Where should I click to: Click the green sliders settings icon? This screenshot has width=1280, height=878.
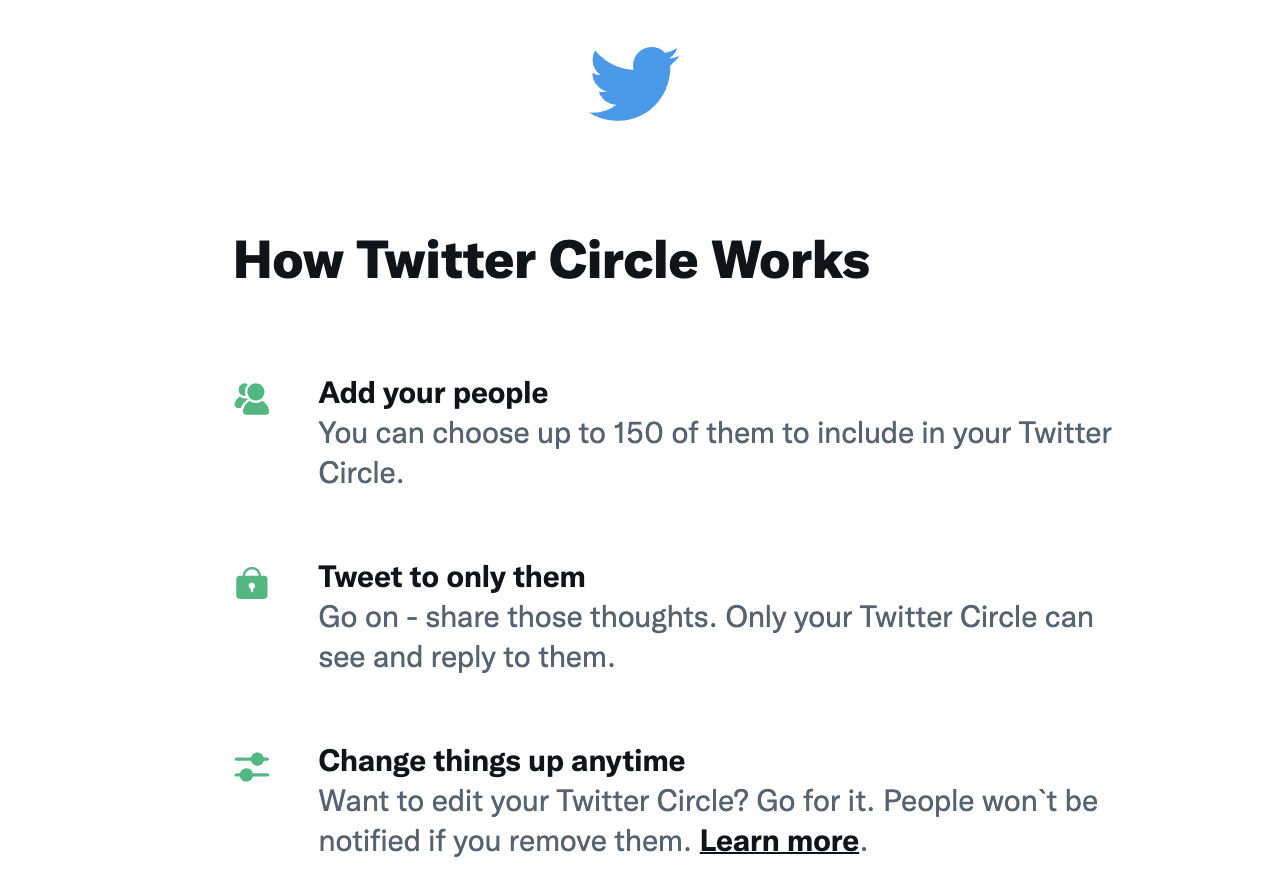pyautogui.click(x=252, y=767)
